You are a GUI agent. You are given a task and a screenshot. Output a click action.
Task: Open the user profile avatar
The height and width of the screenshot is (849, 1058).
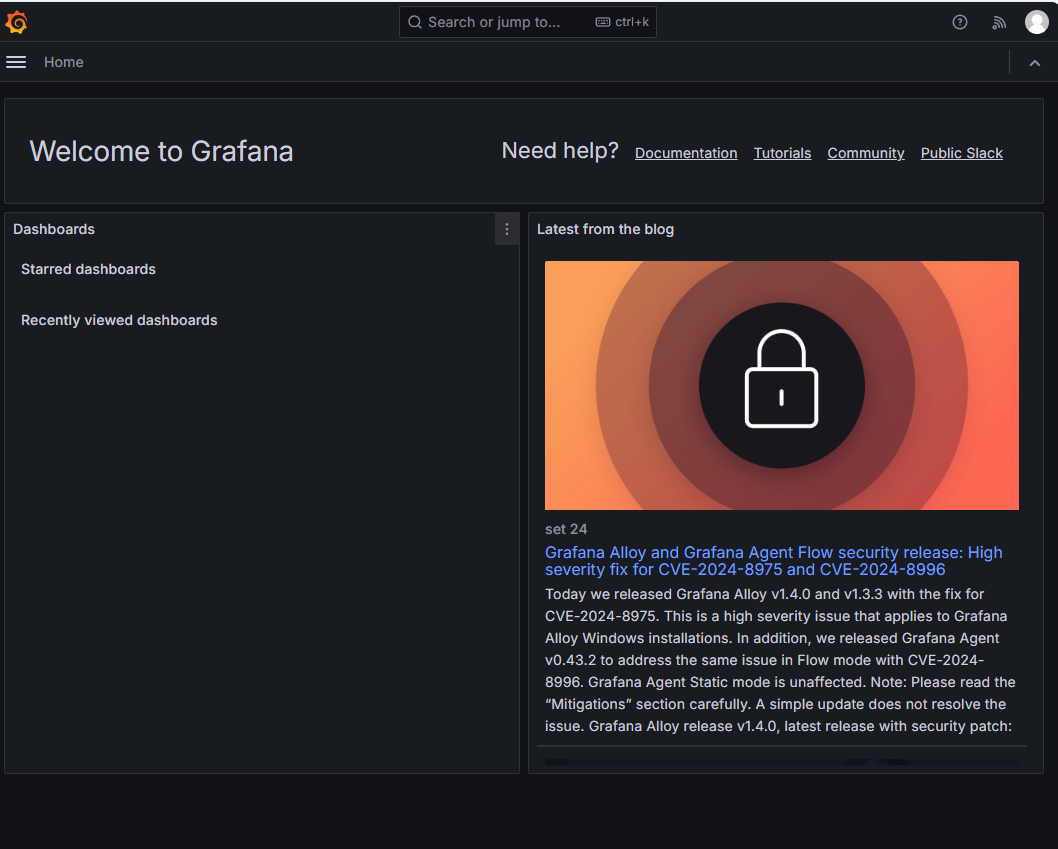pos(1036,22)
